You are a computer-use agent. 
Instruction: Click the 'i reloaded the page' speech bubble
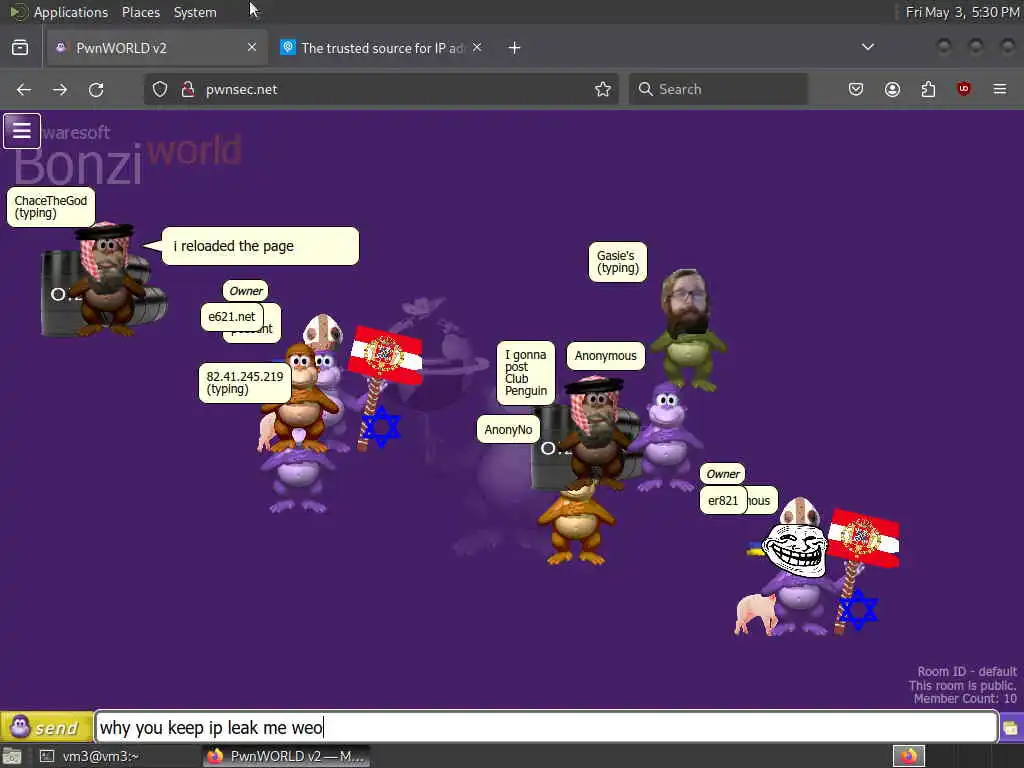260,246
